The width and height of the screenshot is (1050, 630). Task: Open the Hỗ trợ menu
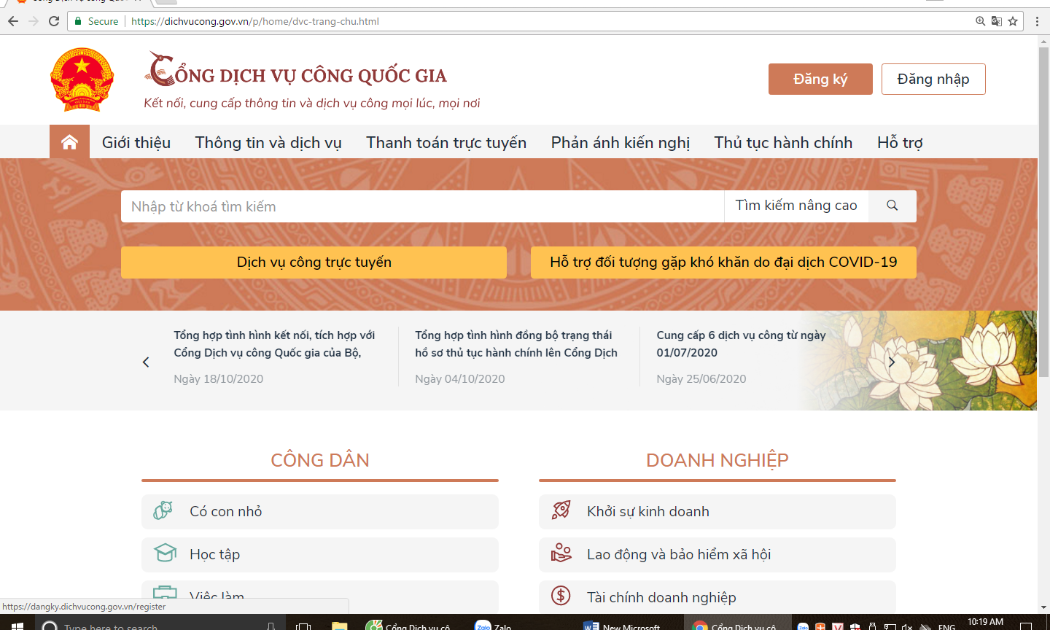click(x=900, y=143)
